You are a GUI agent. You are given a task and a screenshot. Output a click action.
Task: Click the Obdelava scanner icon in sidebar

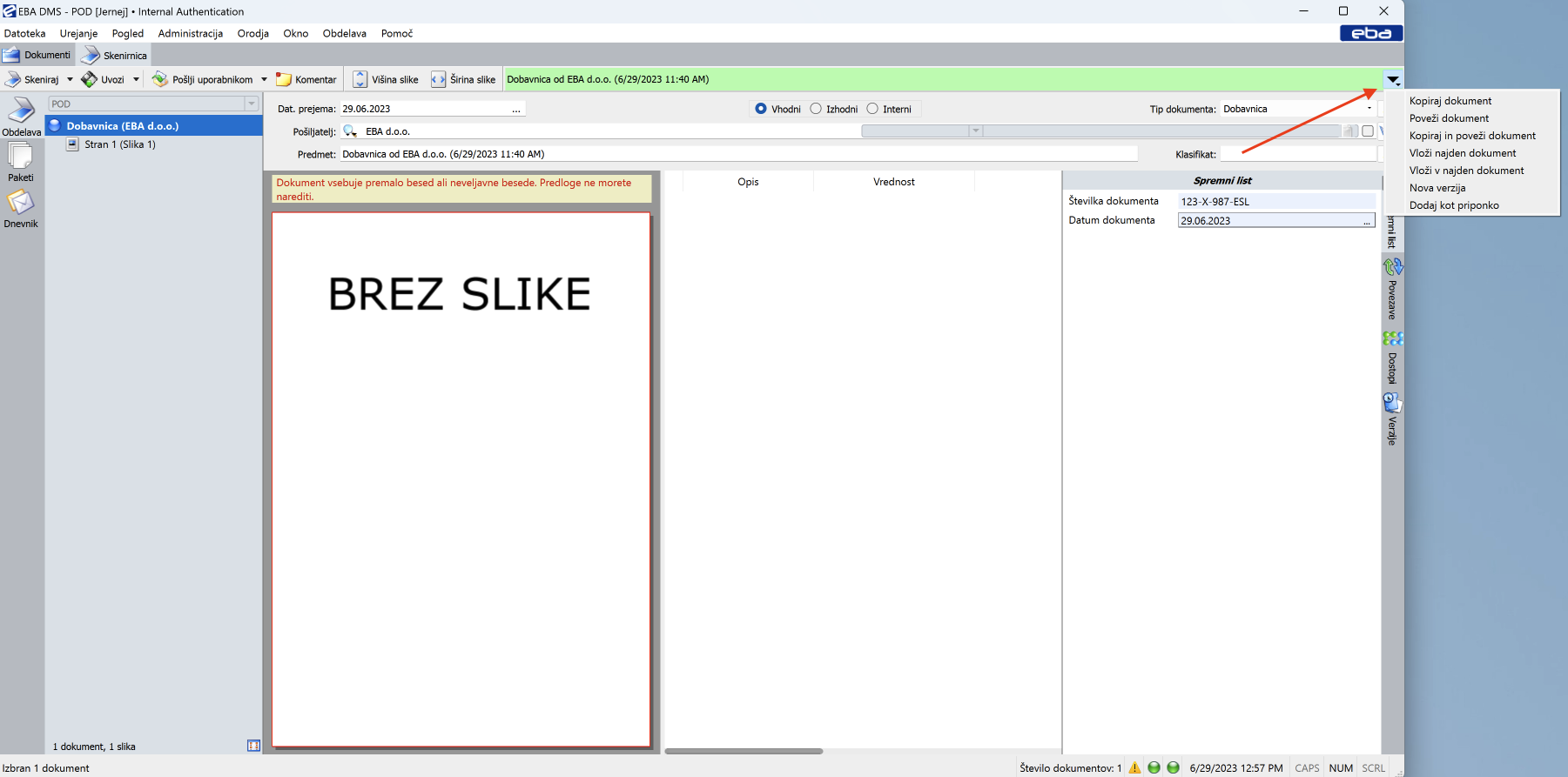pyautogui.click(x=21, y=111)
